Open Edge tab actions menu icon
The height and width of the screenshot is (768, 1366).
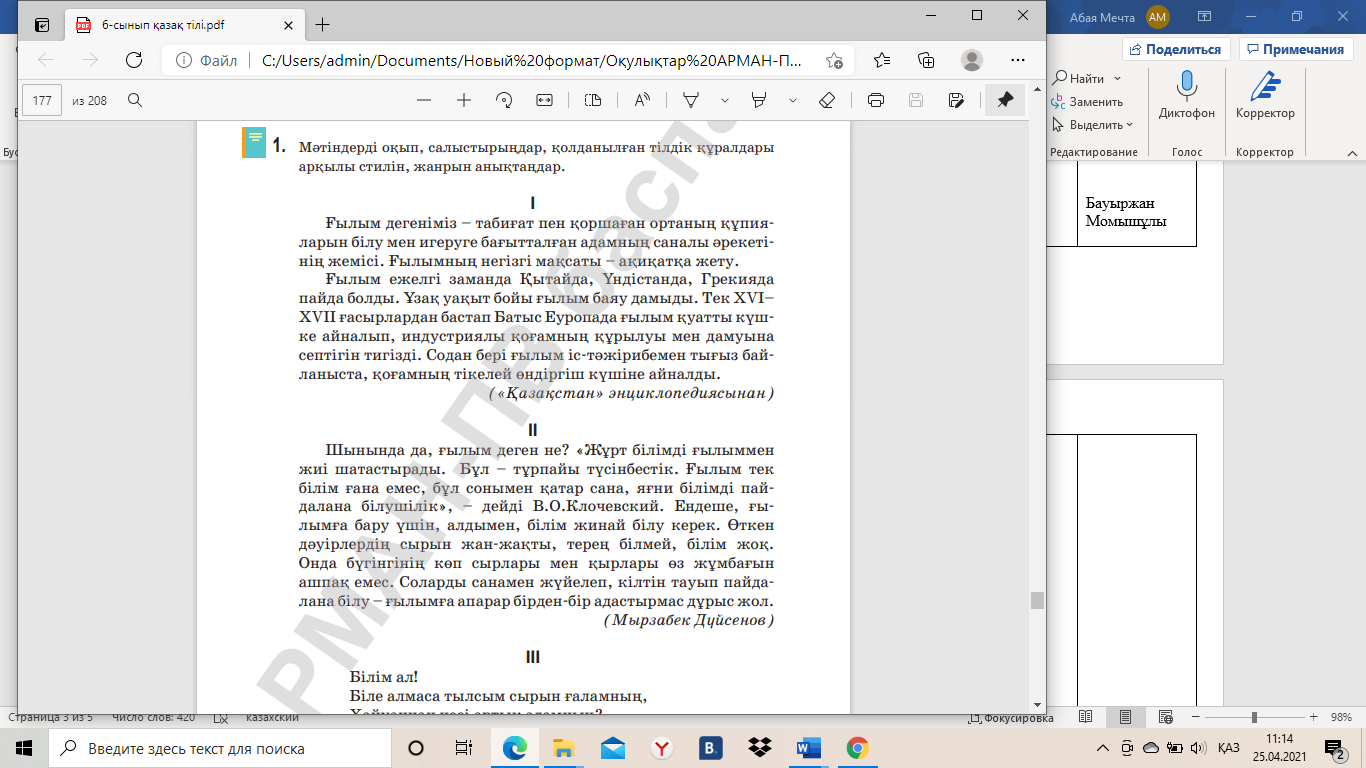click(x=41, y=25)
